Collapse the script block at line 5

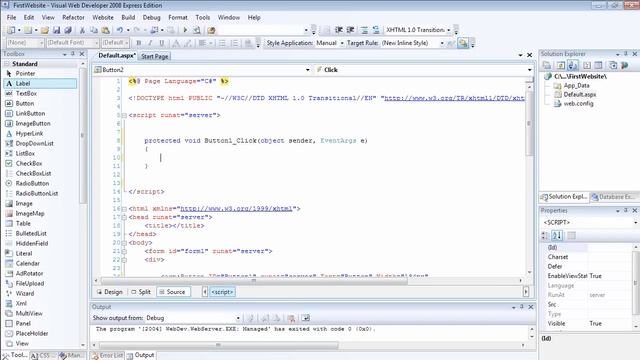tap(124, 116)
